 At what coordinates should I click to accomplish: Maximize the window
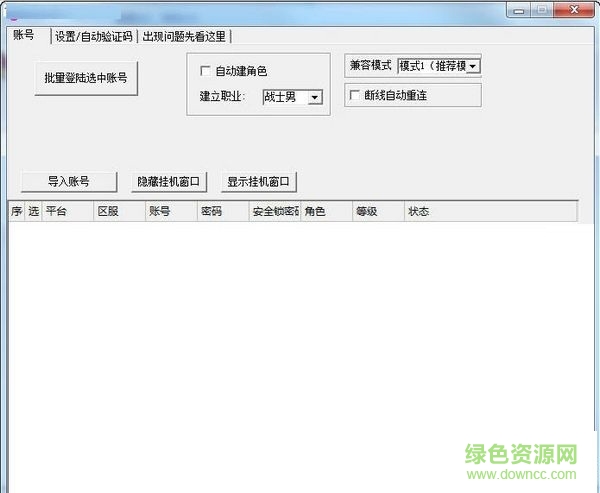click(542, 10)
